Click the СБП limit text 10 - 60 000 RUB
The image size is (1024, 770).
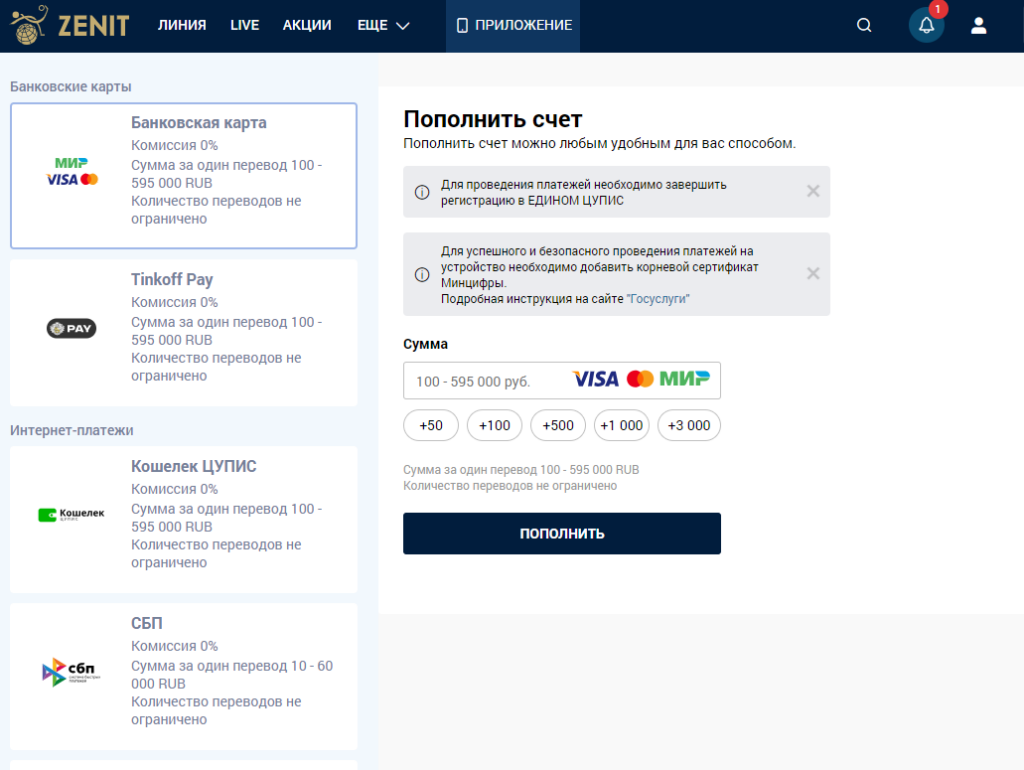pyautogui.click(x=232, y=675)
